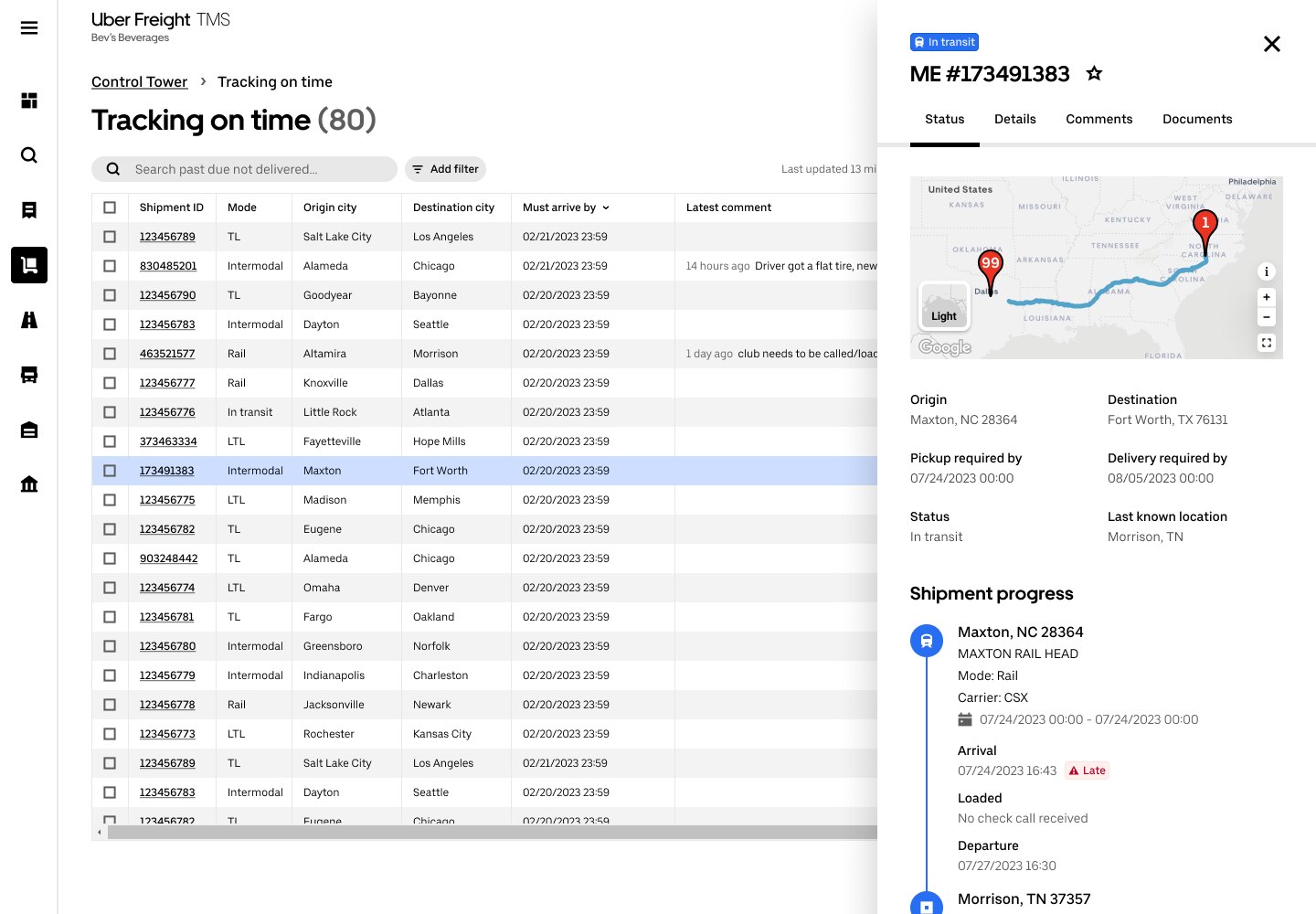This screenshot has width=1316, height=914.
Task: Sort by Must arrive by column arrow
Action: point(606,208)
